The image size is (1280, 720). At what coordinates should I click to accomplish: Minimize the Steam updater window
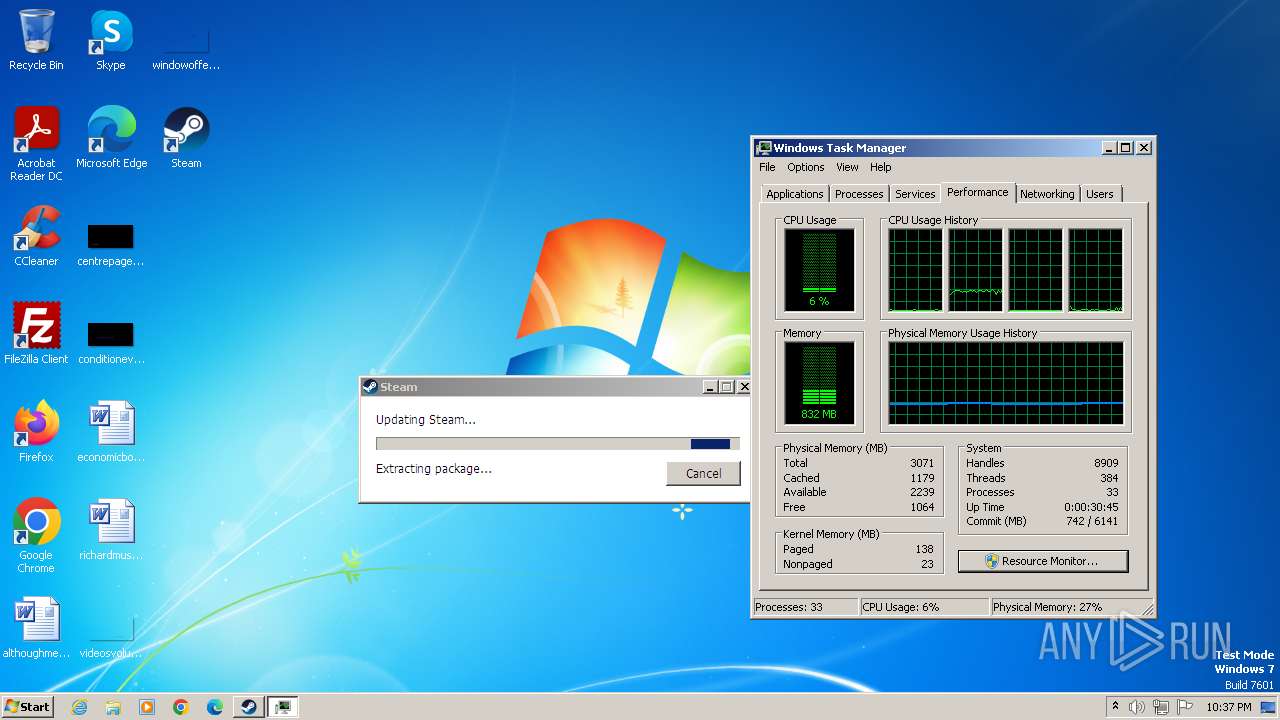710,387
